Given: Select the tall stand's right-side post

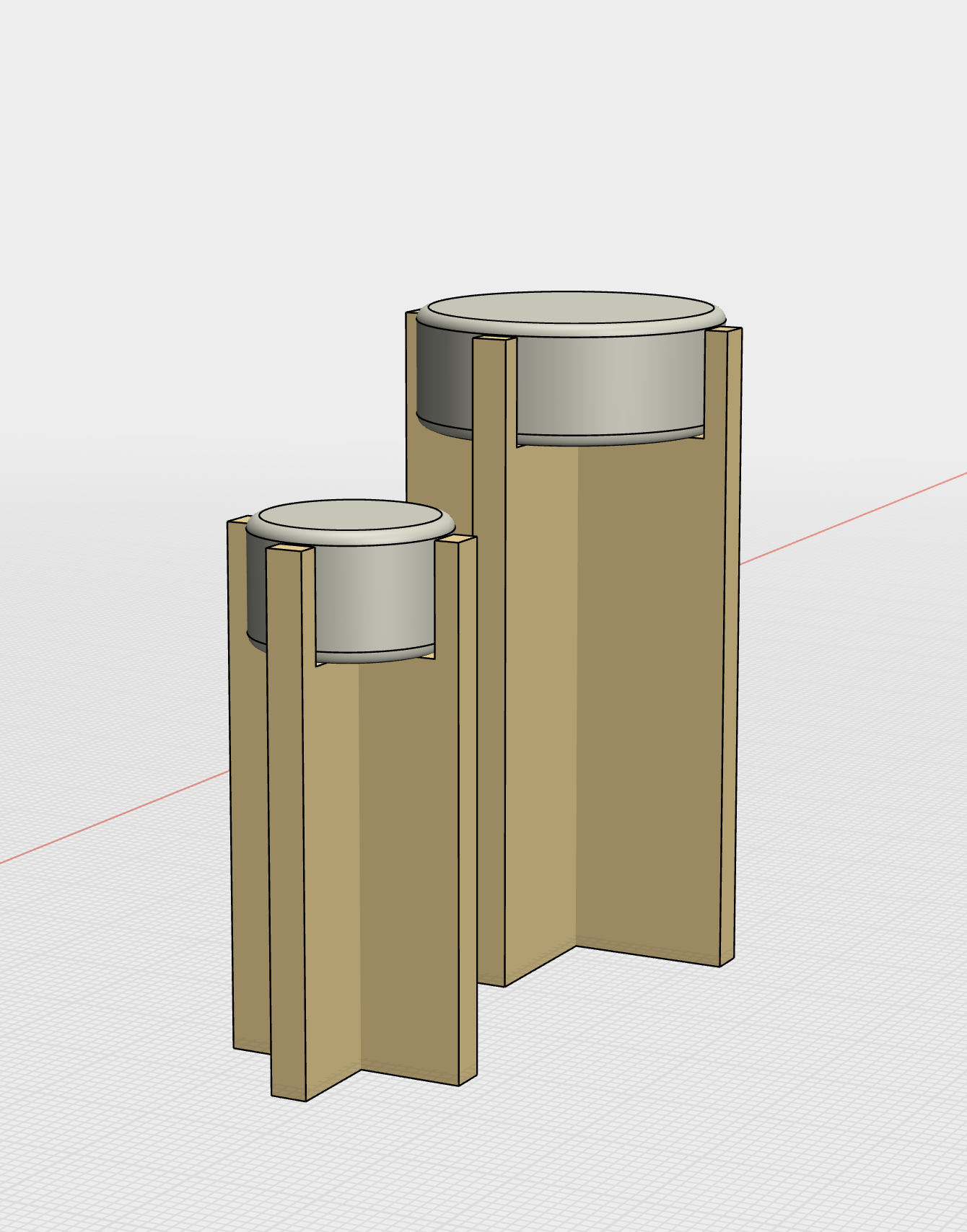Looking at the screenshot, I should (x=730, y=649).
